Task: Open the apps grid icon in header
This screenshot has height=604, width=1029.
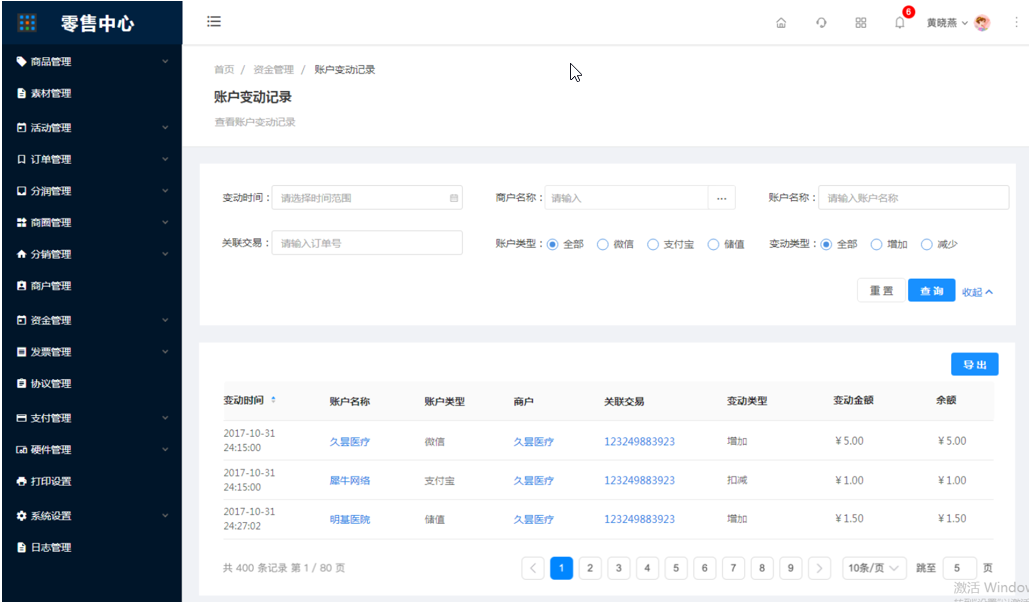Action: tap(861, 23)
